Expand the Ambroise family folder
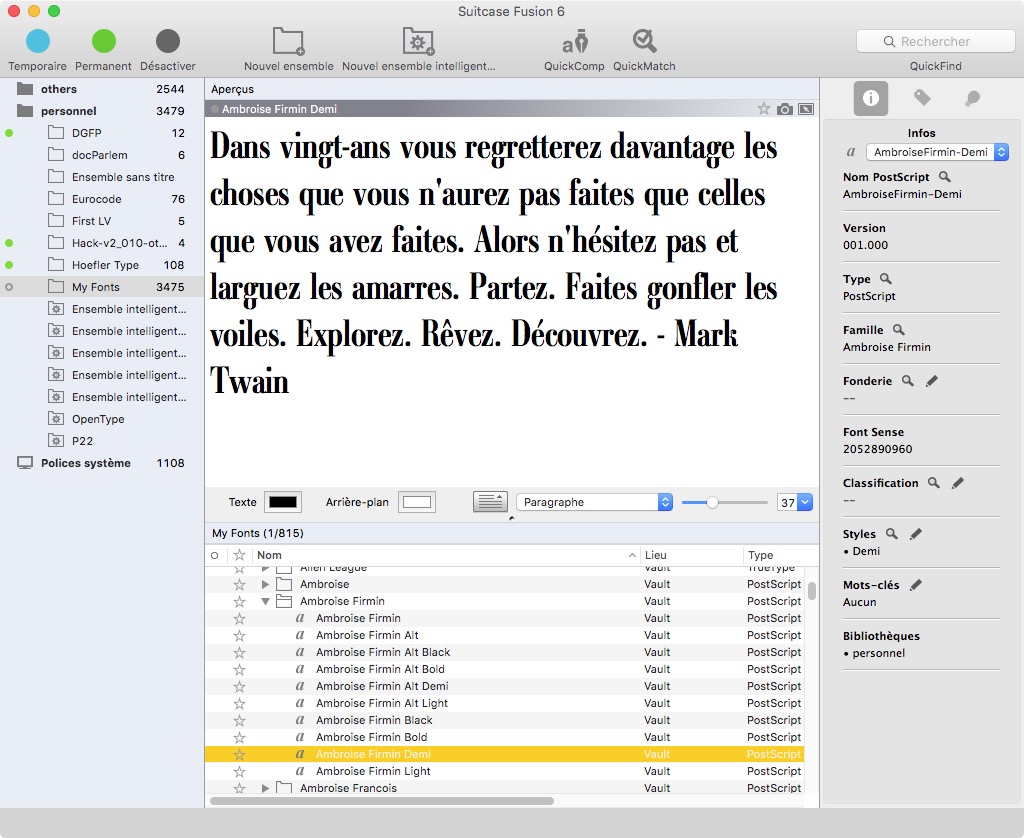The image size is (1024, 838). click(265, 584)
